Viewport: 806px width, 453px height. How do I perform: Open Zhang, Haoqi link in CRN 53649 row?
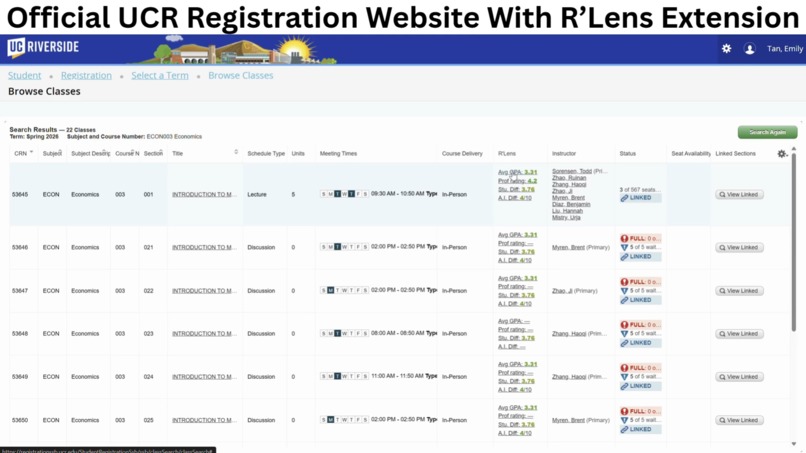tap(569, 377)
